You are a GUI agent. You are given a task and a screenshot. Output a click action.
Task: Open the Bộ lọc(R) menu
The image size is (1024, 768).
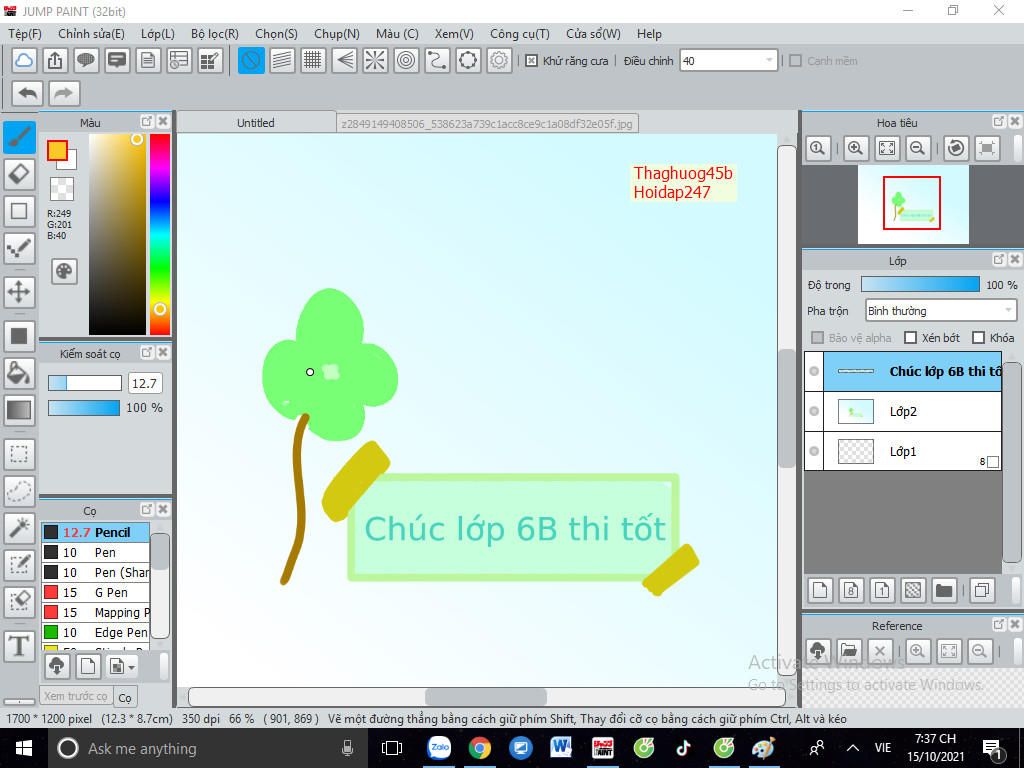click(x=215, y=34)
